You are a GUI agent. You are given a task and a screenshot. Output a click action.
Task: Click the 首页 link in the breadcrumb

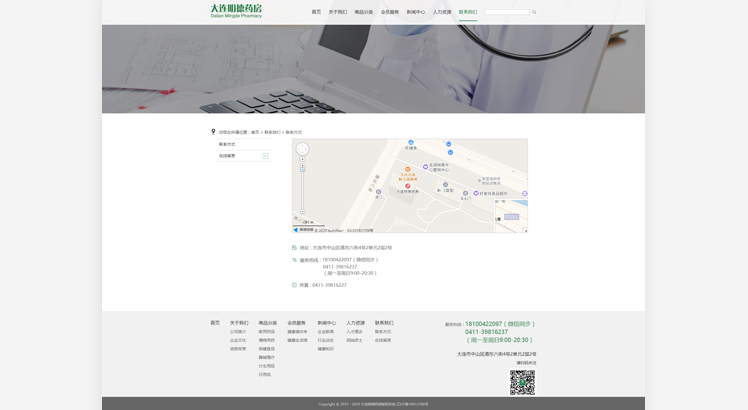tap(255, 132)
